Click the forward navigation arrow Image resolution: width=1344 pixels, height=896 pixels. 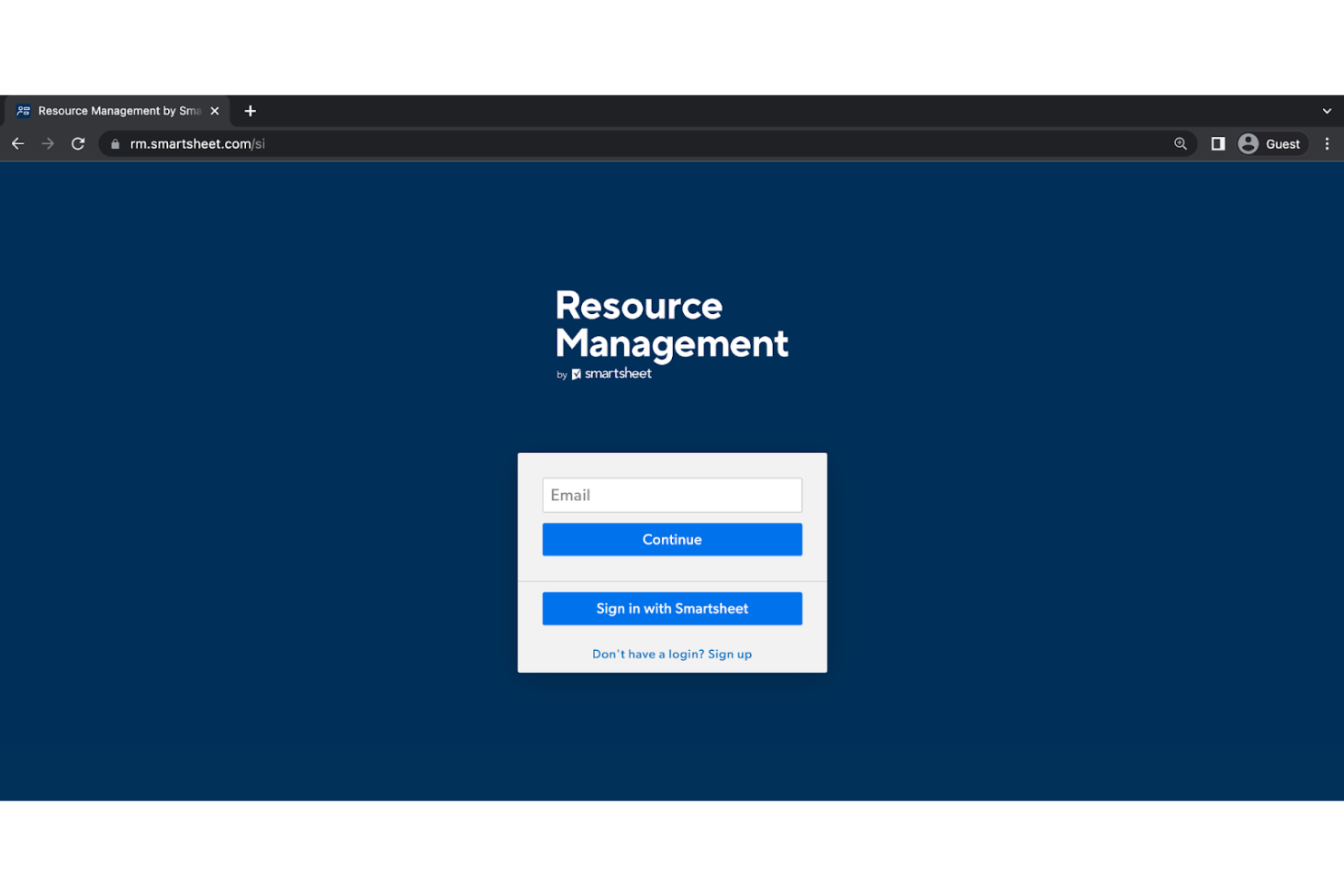(x=47, y=143)
